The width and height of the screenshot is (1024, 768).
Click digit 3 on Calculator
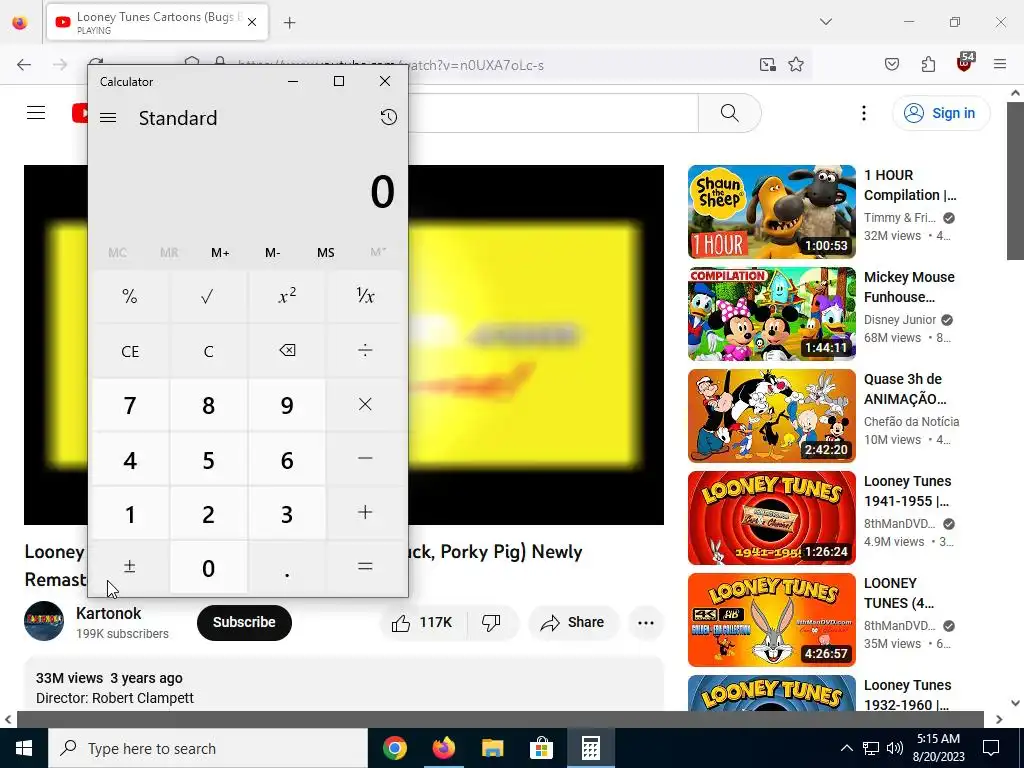coord(287,513)
